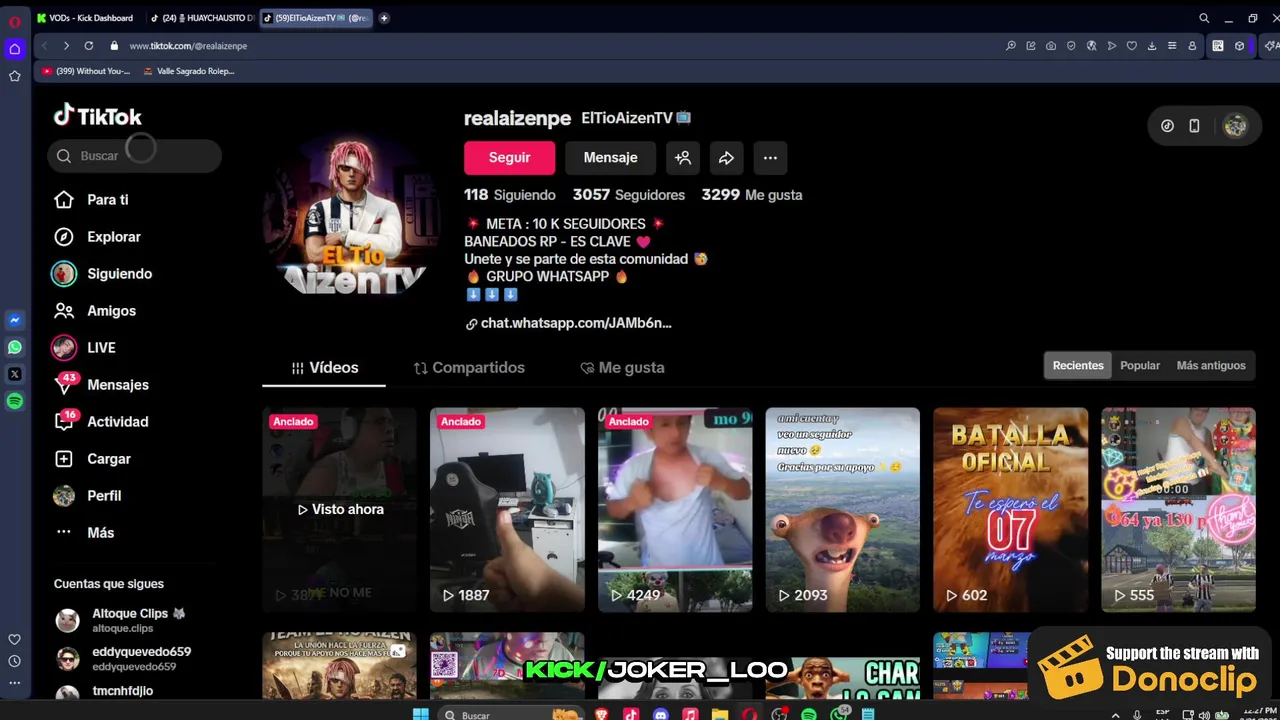Screen dimensions: 1280x720
Task: Sort videos by Más antiguos
Action: [x=1211, y=366]
